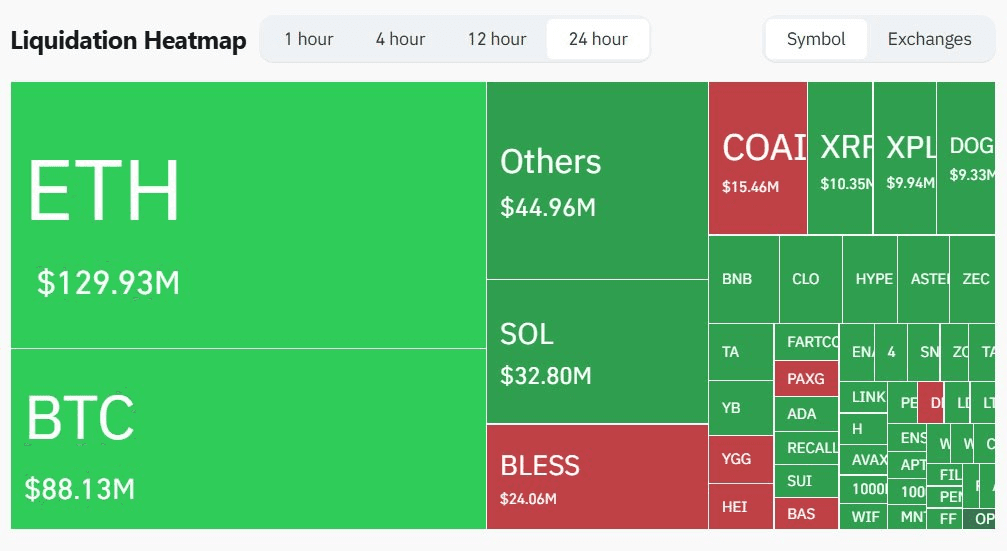Click the Liquidation Heatmap heading
1007x551 pixels.
[x=128, y=41]
